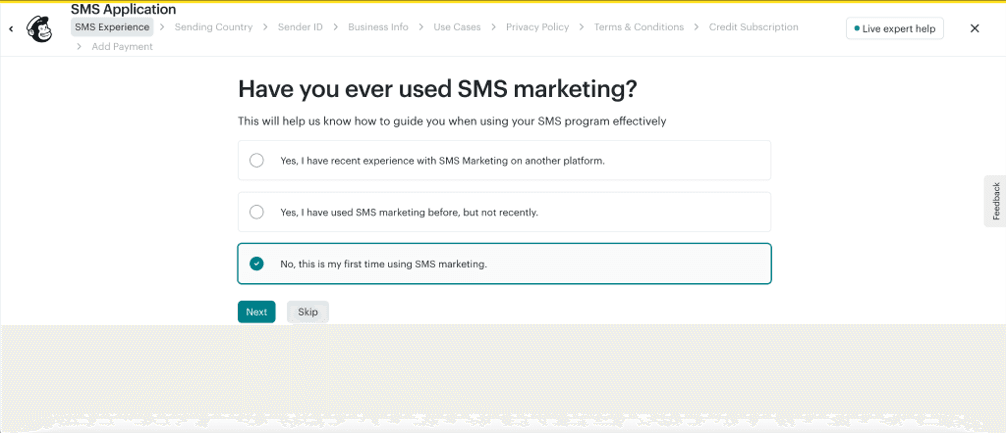Open the Sender ID step
Screen dimensions: 1006x433
(x=300, y=27)
